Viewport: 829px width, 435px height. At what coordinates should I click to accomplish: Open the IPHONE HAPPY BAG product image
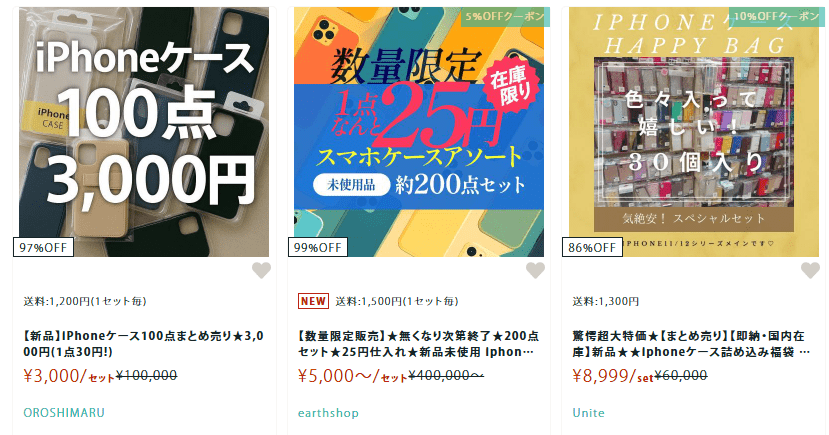(x=694, y=132)
